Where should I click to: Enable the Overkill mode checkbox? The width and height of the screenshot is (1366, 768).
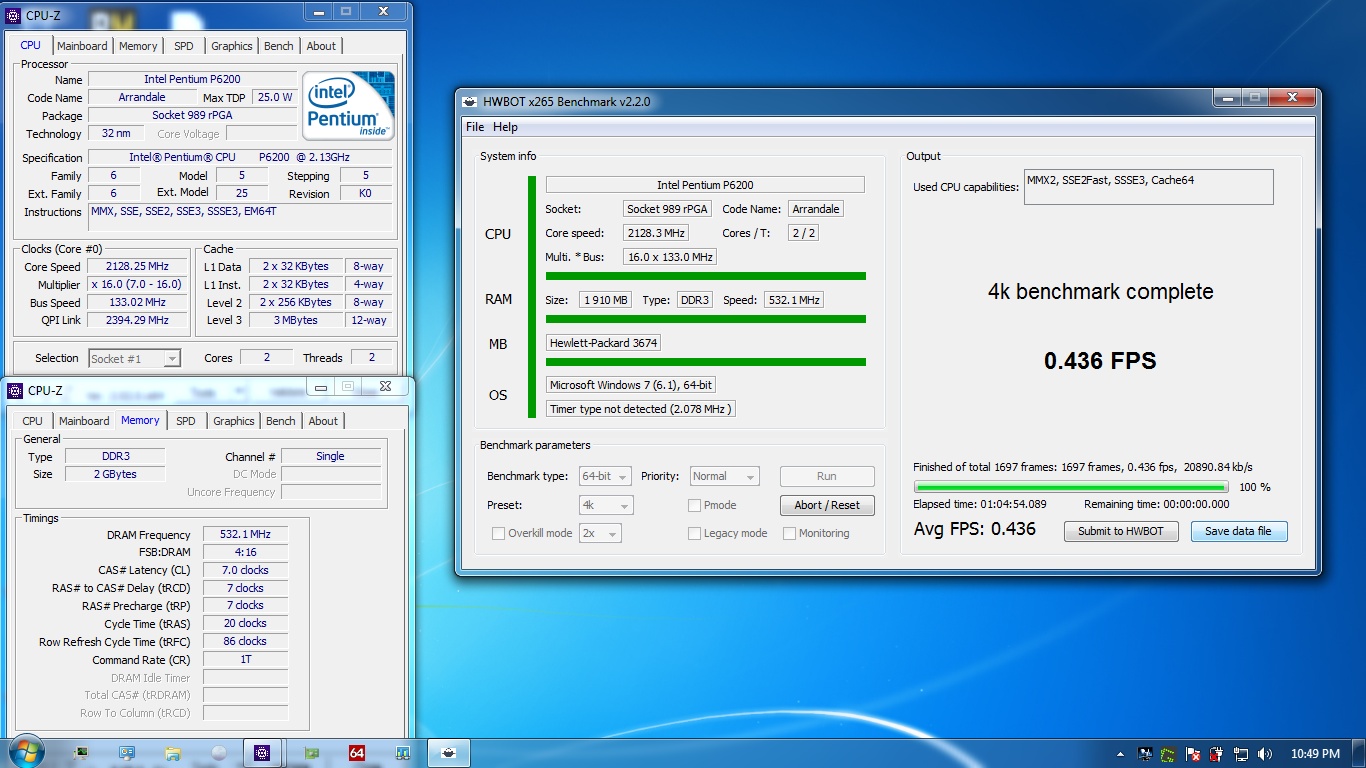coord(498,533)
